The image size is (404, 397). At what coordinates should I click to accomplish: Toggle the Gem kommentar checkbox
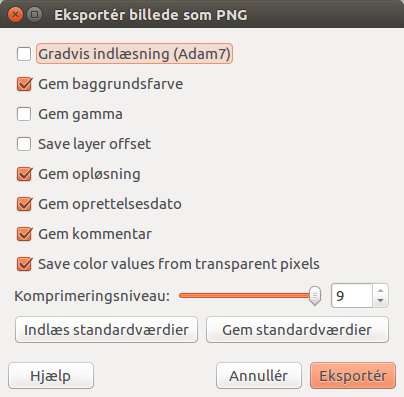(x=24, y=234)
